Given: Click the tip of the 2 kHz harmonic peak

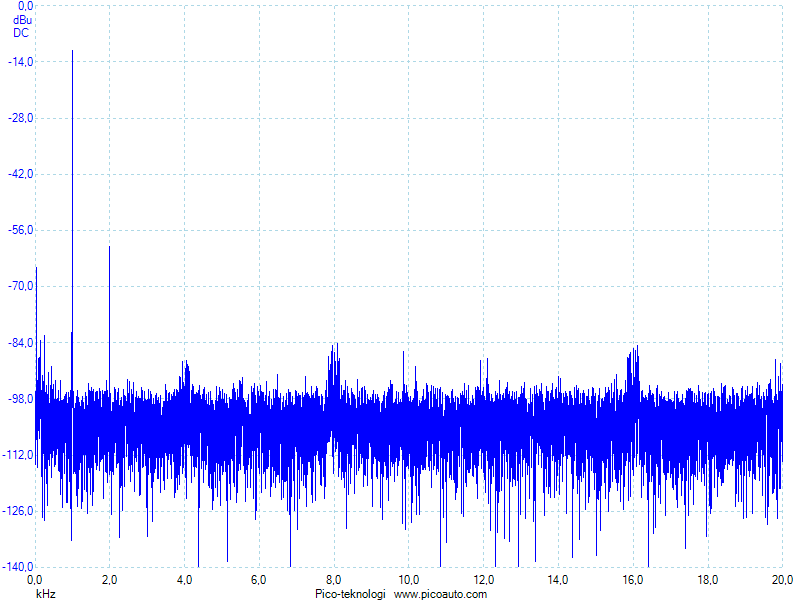Looking at the screenshot, I should pyautogui.click(x=109, y=246).
